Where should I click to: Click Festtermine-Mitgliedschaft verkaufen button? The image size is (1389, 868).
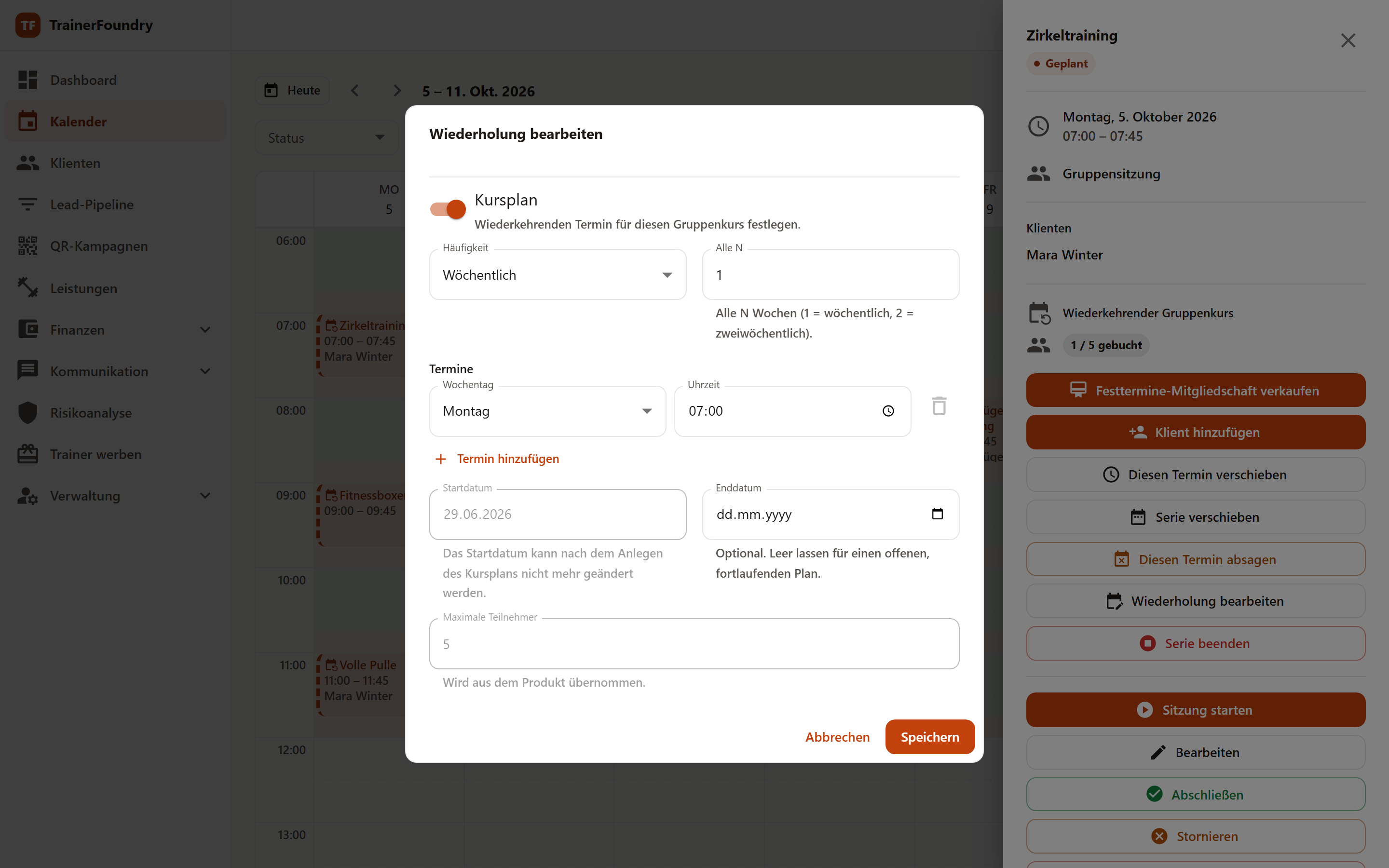[x=1196, y=391]
